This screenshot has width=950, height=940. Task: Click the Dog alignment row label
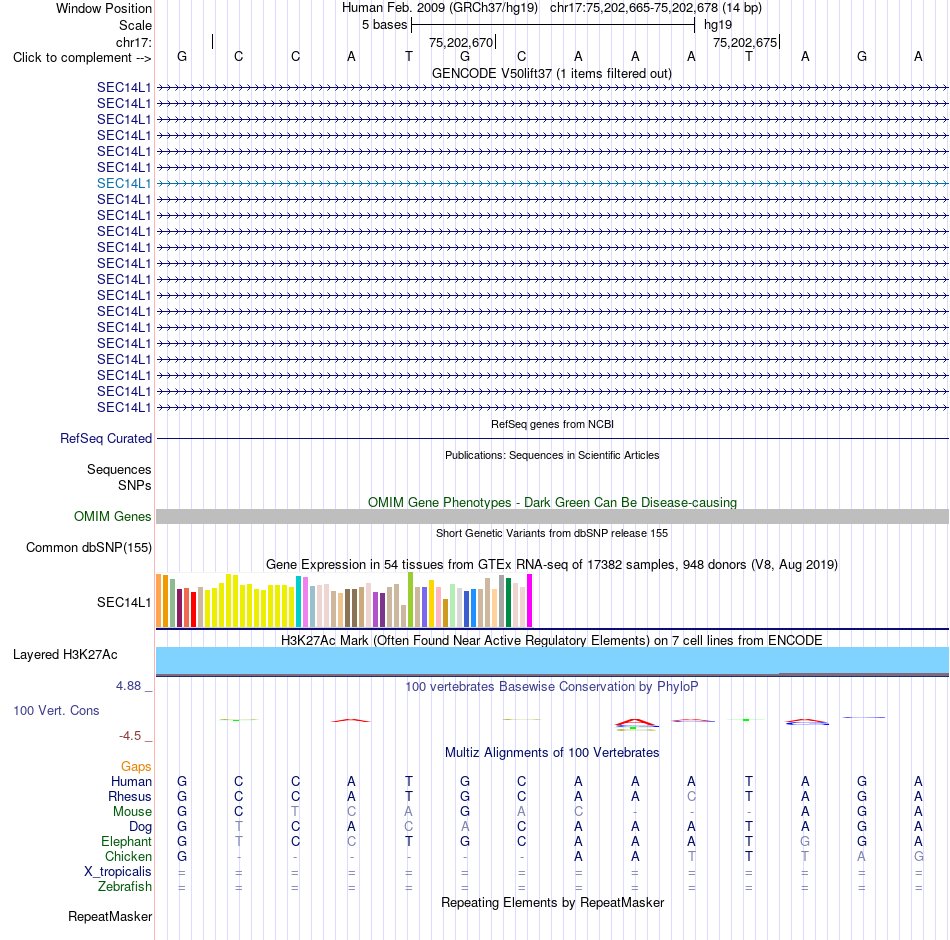140,827
